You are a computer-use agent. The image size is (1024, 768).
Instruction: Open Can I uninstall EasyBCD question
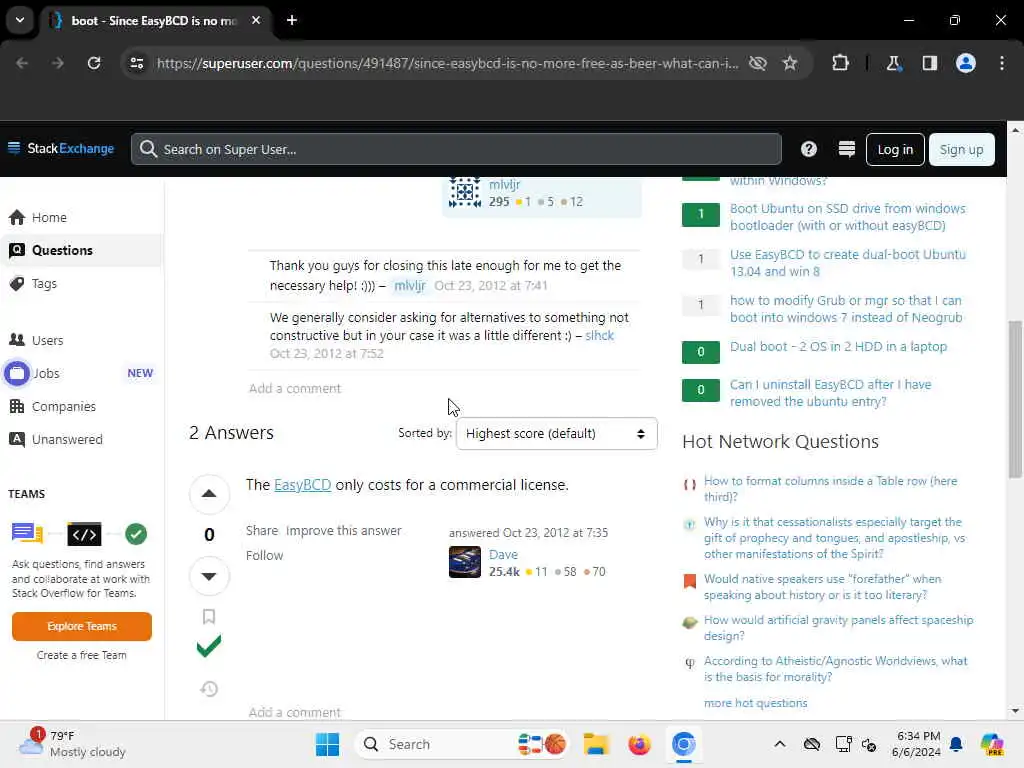[x=830, y=393]
